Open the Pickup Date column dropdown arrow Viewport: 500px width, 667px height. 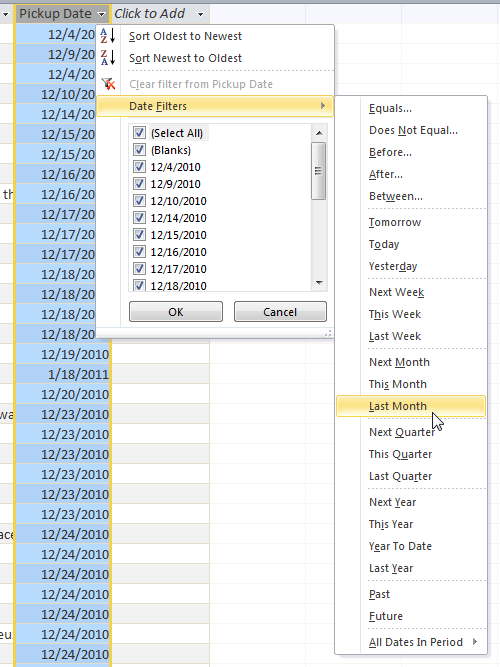[x=101, y=14]
